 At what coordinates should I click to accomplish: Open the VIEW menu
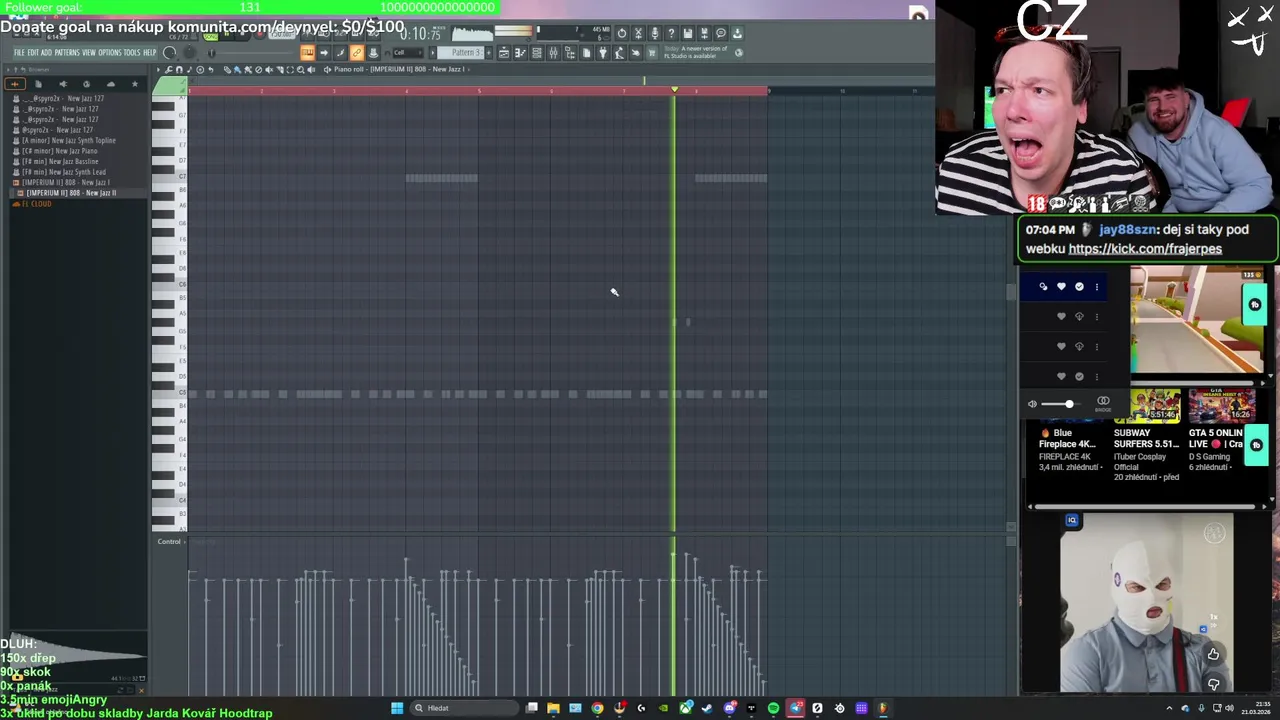(88, 52)
